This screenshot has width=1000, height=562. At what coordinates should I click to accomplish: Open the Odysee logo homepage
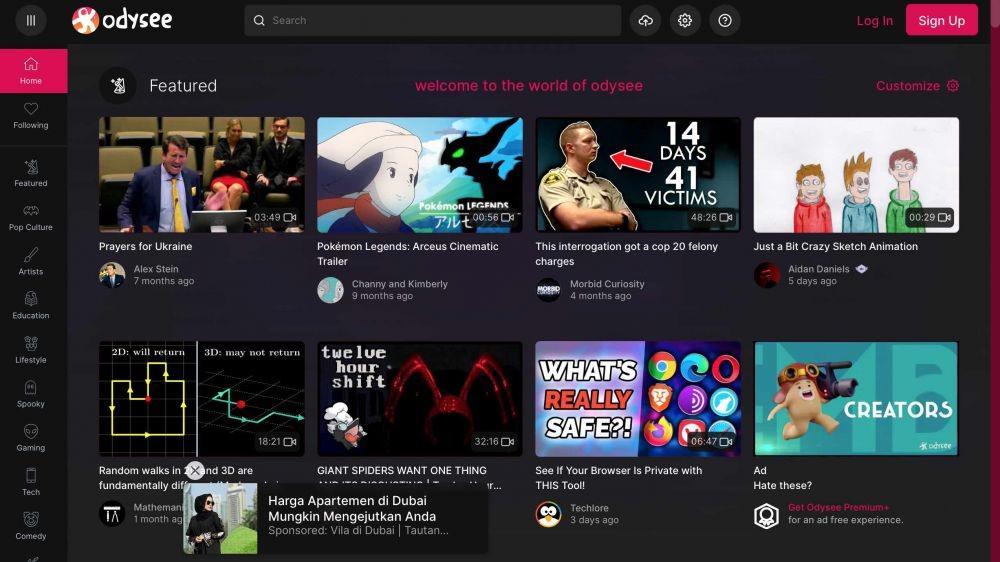tap(122, 20)
